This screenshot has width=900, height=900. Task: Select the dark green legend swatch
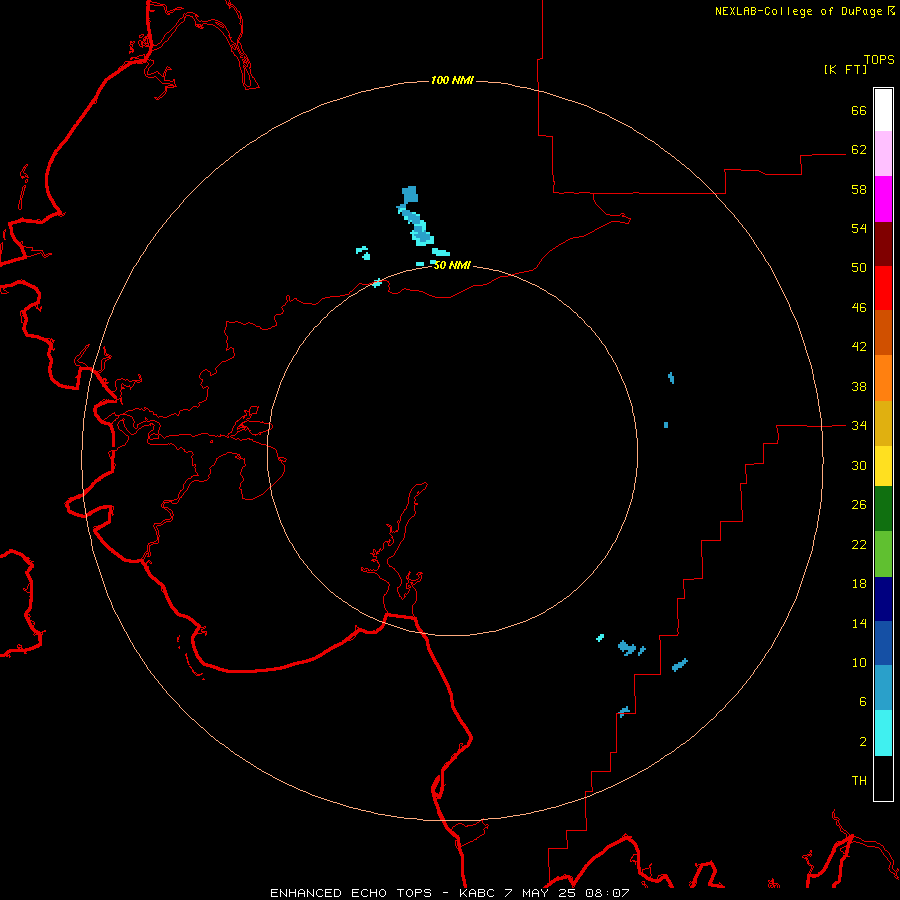pyautogui.click(x=883, y=509)
